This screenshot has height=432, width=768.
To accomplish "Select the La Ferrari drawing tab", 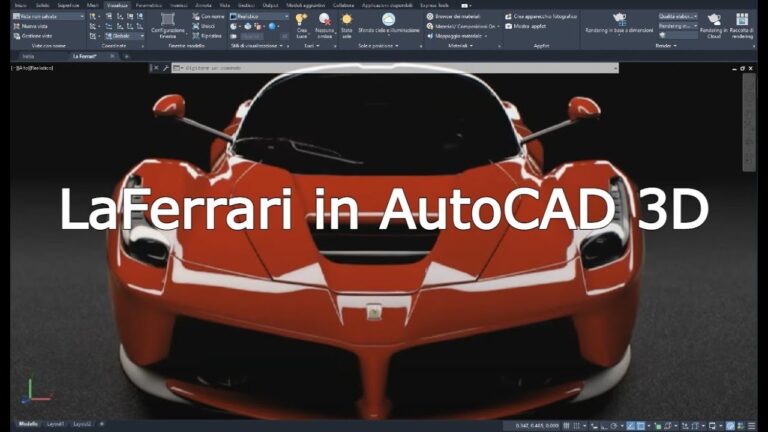I will tap(84, 56).
